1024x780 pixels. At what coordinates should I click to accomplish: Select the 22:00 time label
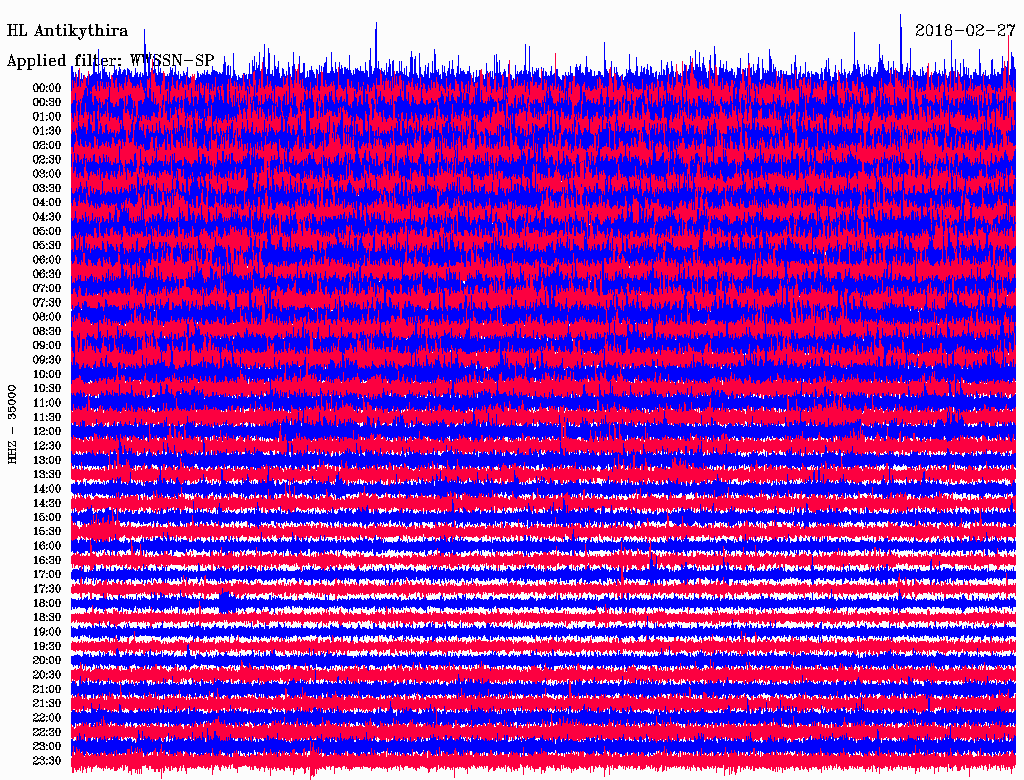point(47,717)
